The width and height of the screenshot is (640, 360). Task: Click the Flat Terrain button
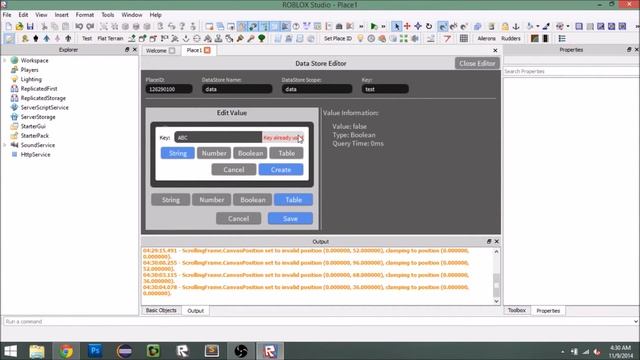point(110,38)
